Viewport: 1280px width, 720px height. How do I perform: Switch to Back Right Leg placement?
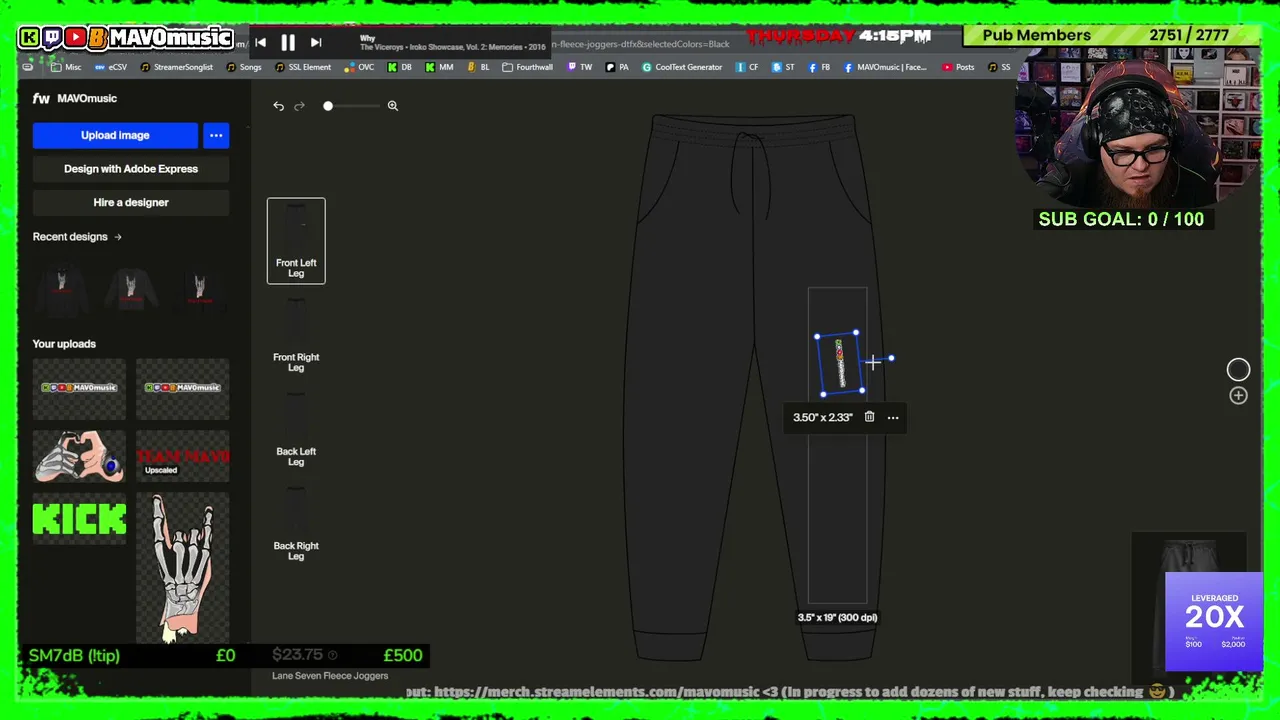pos(296,524)
